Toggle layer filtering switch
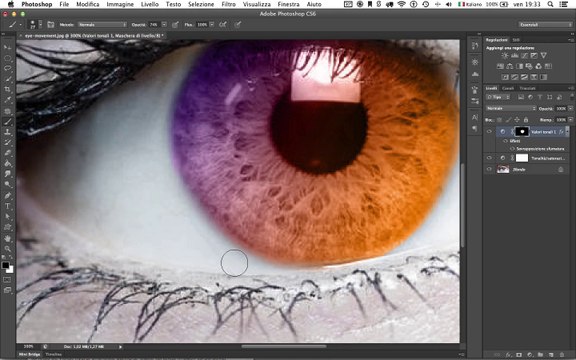Screen dimensions: 576x360 [x=571, y=97]
